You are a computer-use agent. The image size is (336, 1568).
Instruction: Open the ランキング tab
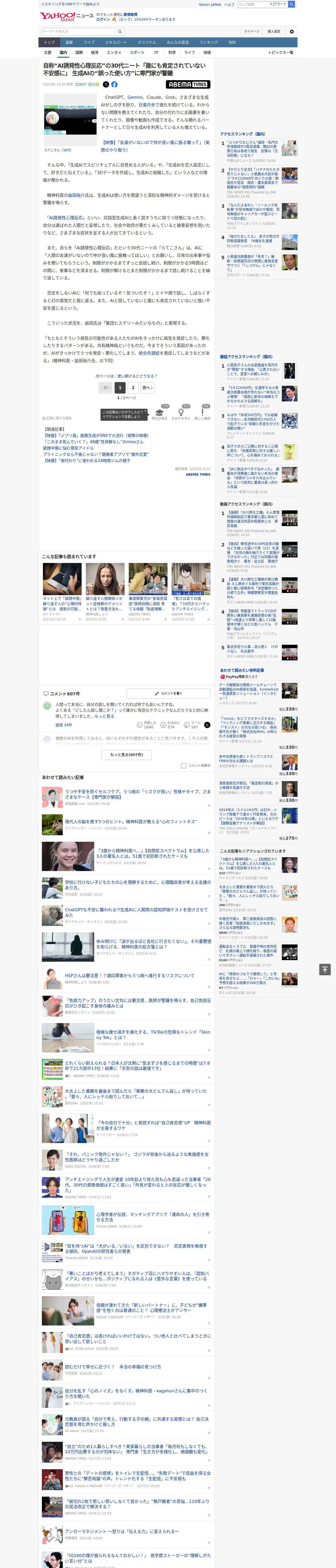209,42
